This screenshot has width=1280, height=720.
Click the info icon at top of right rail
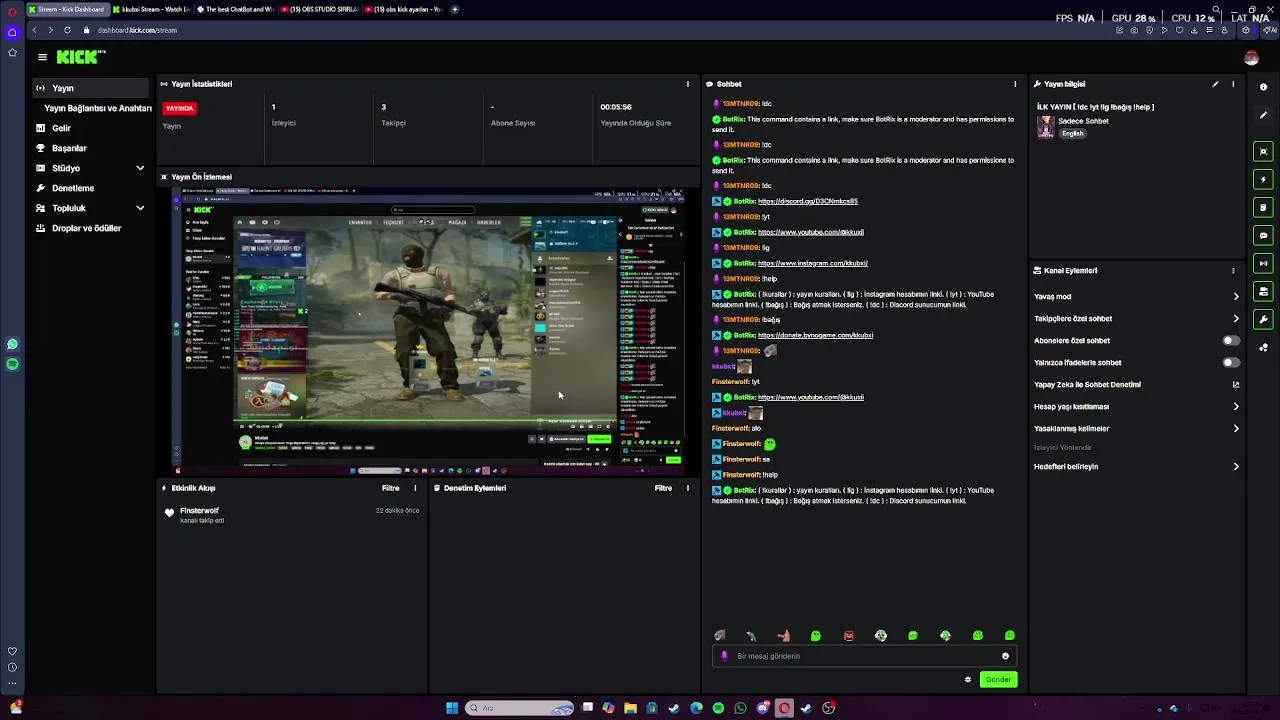pos(1263,87)
